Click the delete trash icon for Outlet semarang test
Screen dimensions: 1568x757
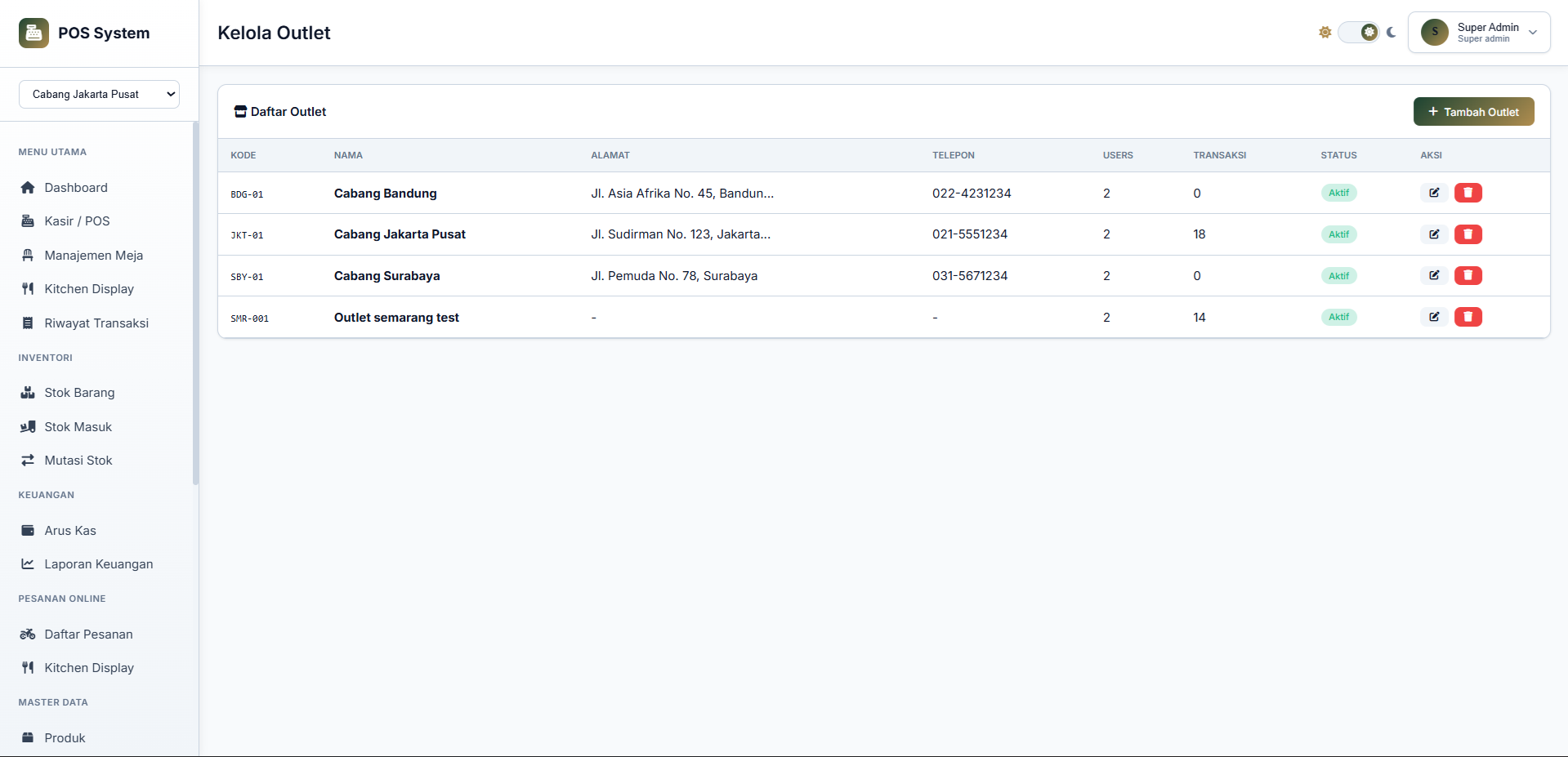pos(1467,317)
